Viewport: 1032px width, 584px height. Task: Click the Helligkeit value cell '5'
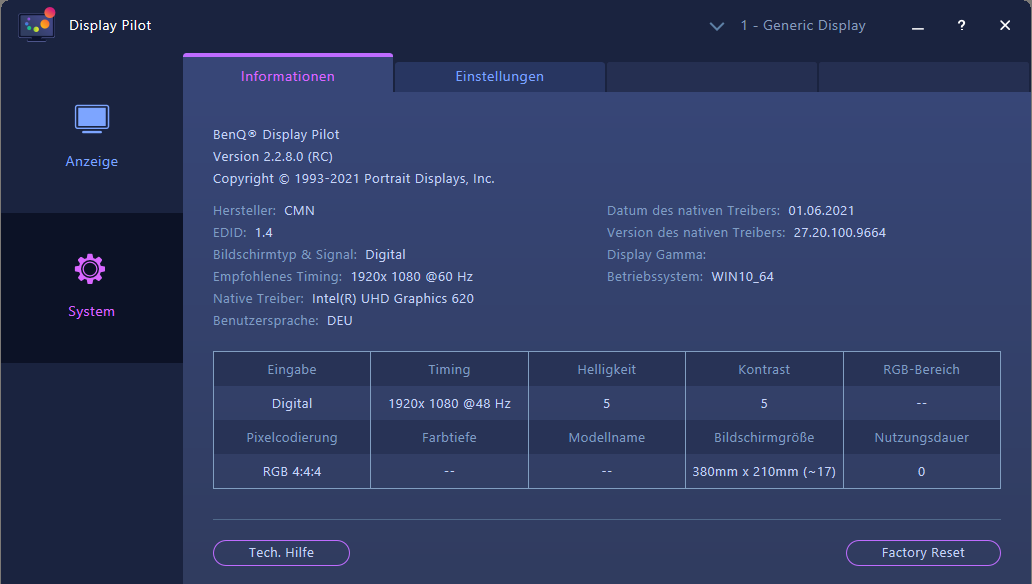pyautogui.click(x=606, y=404)
